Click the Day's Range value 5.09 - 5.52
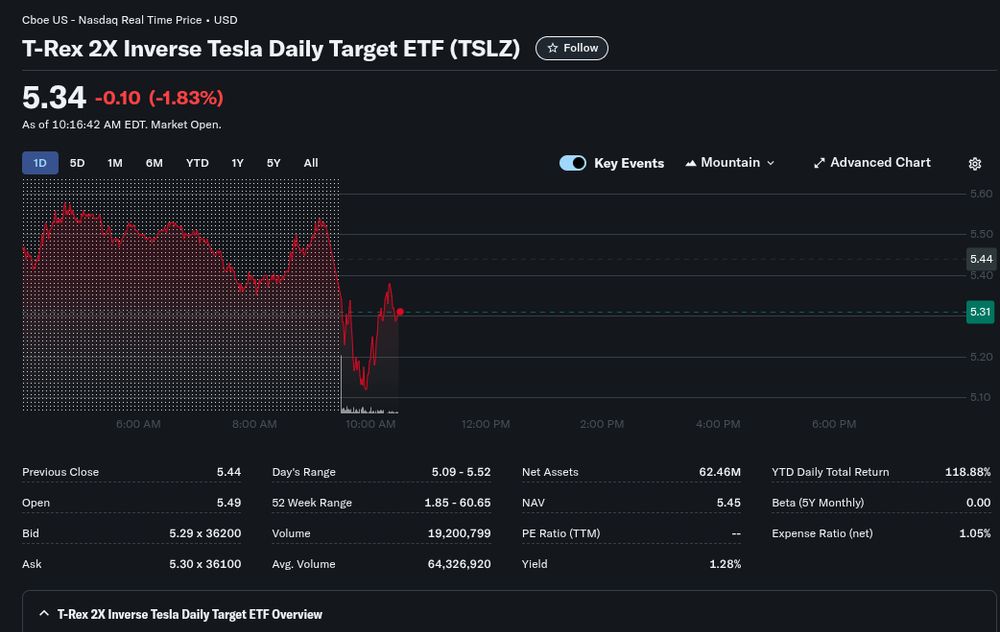Screen dimensions: 1000x632 (x=461, y=472)
